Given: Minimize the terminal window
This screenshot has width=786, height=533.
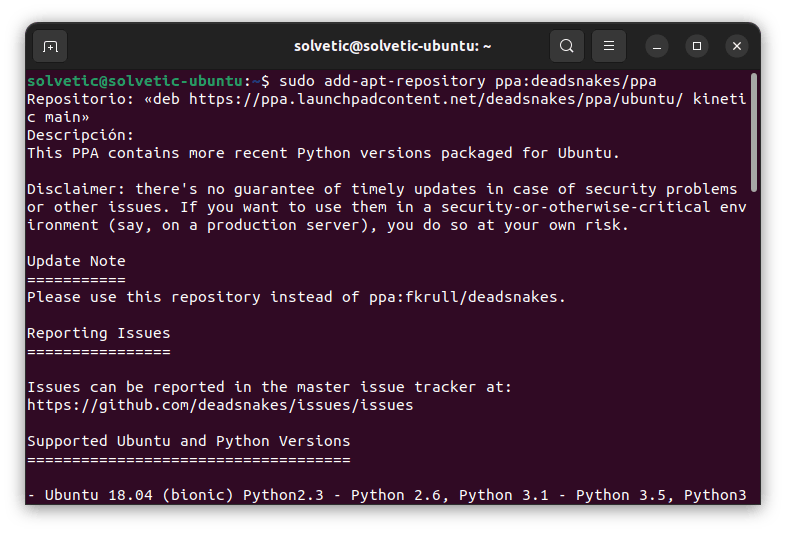Looking at the screenshot, I should pos(657,46).
